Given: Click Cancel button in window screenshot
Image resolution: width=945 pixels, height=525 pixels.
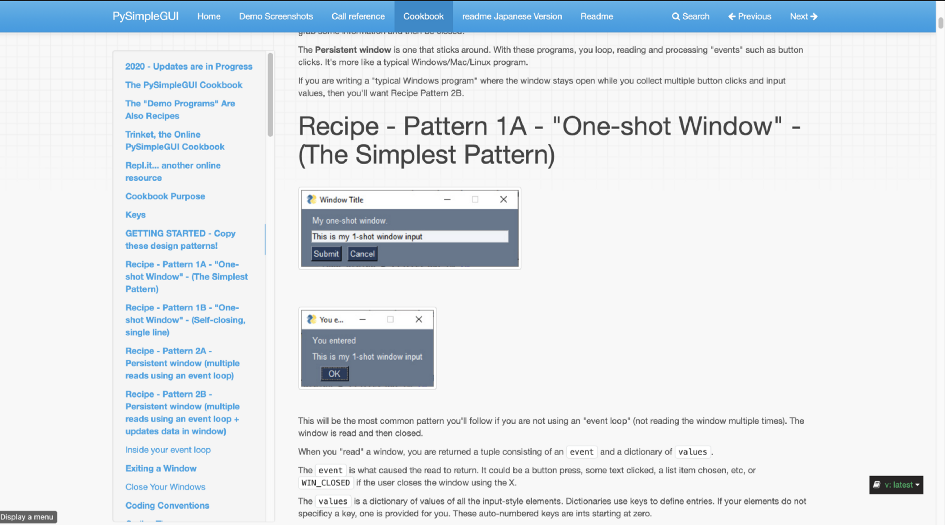Looking at the screenshot, I should coord(362,254).
